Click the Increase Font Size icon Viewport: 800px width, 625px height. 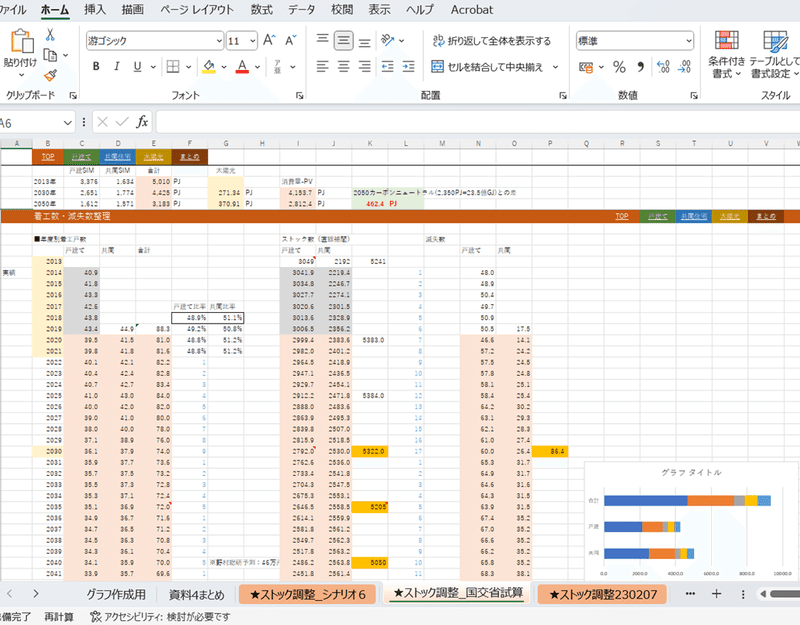269,40
